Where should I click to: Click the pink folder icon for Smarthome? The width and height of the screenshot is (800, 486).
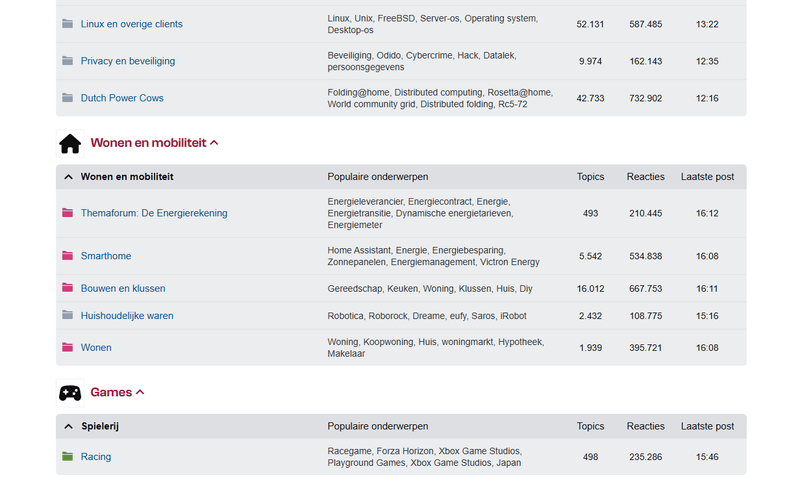[x=67, y=255]
